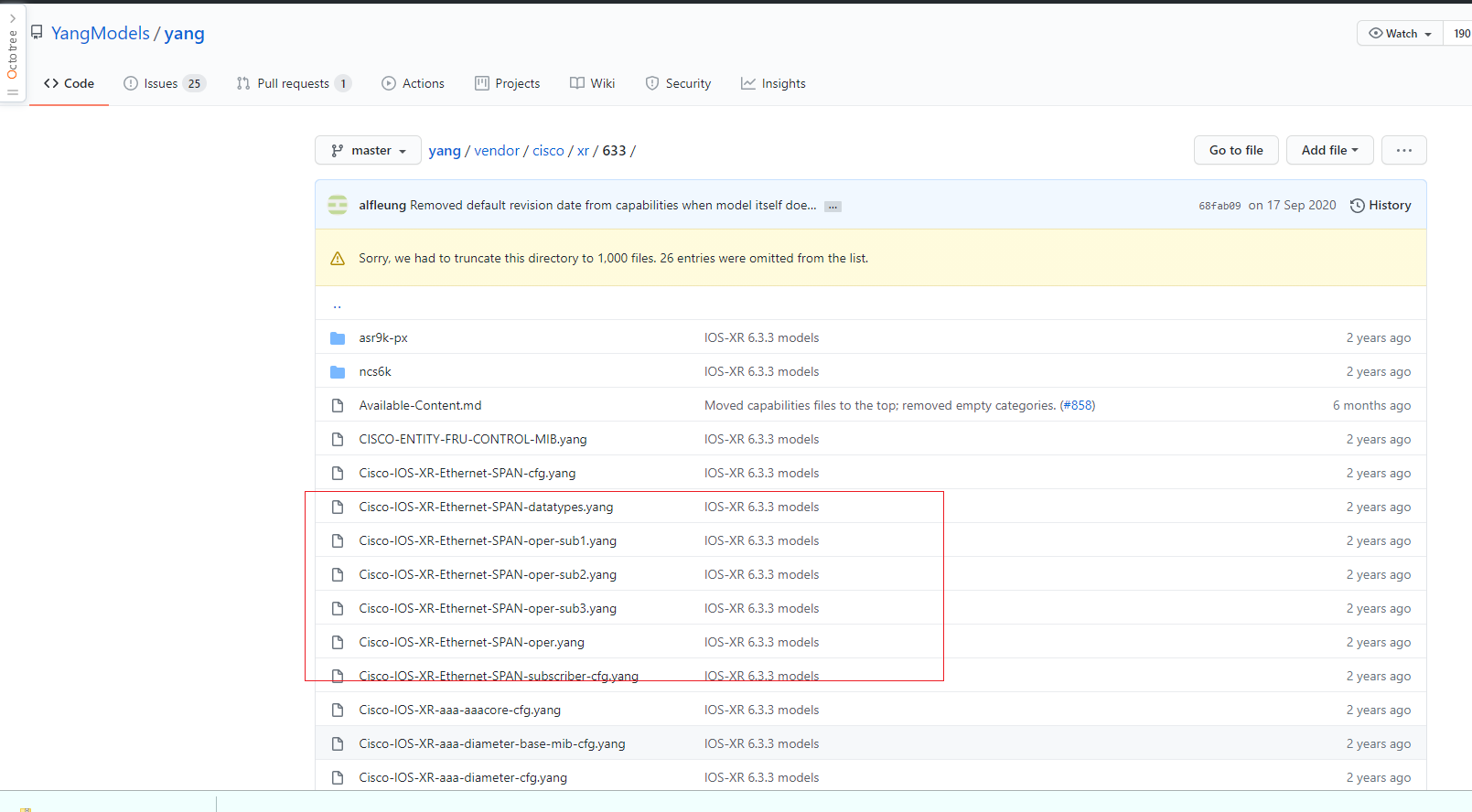Open Available-Content.md file
Viewport: 1472px width, 812px height.
[420, 405]
